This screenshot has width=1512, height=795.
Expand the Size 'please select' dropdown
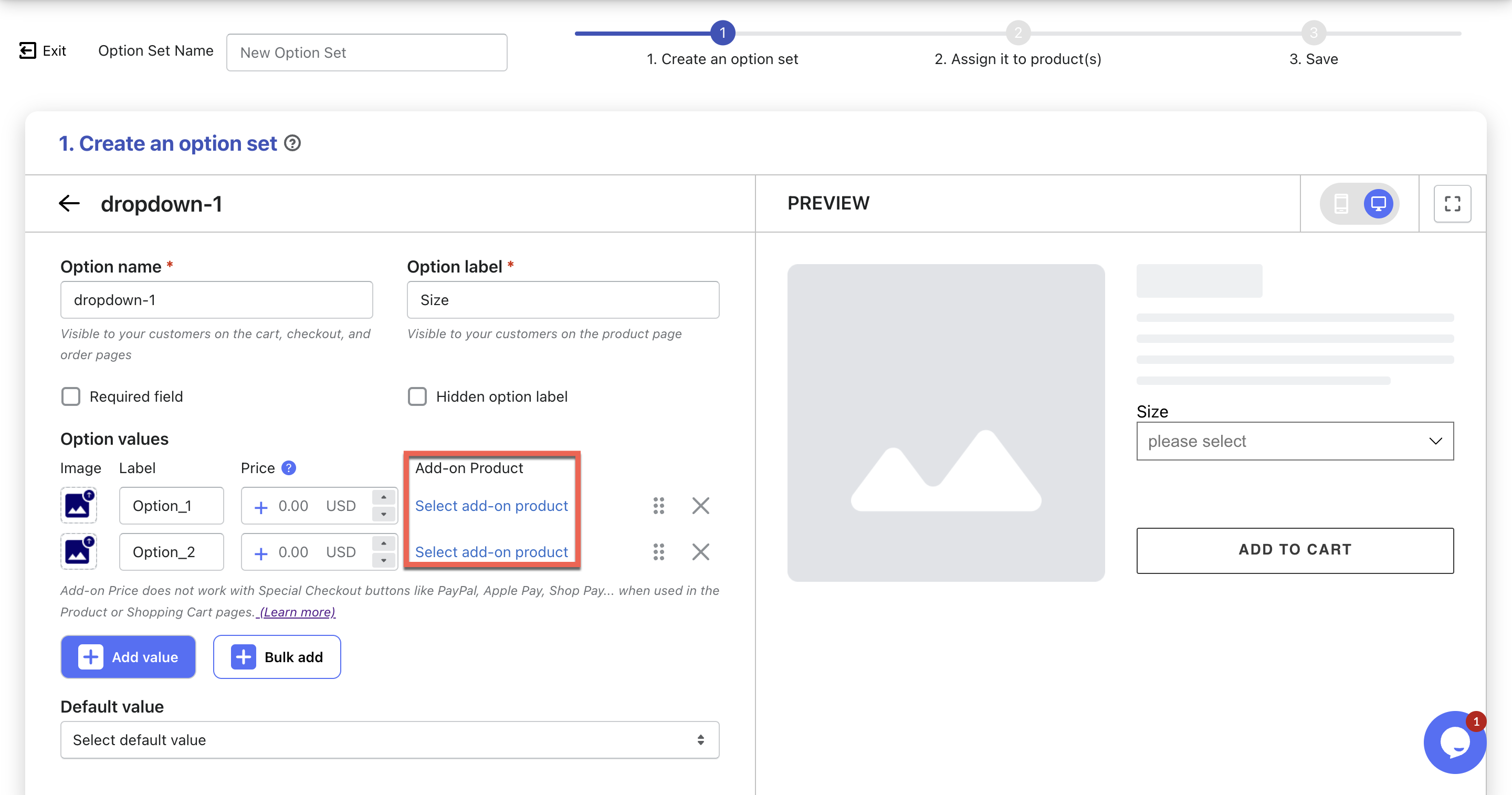point(1294,441)
